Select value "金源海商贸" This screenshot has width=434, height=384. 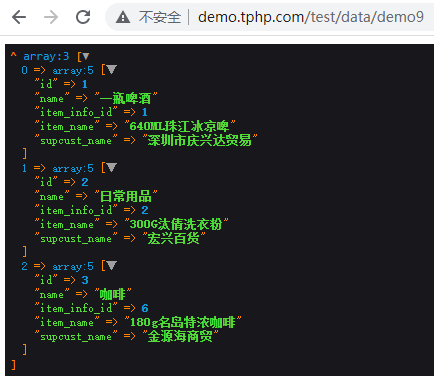[x=180, y=336]
